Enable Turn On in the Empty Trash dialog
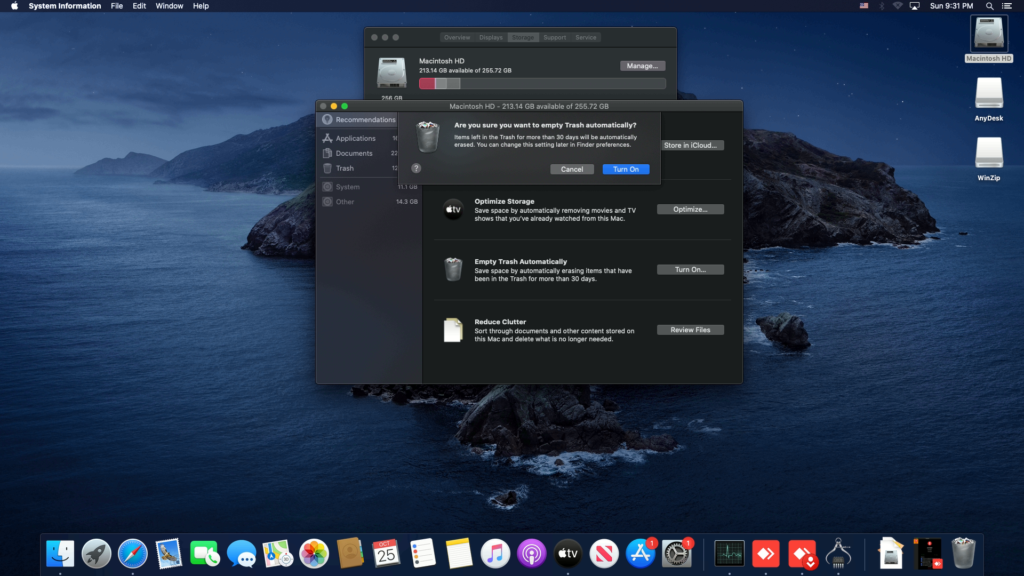1024x576 pixels. (626, 169)
